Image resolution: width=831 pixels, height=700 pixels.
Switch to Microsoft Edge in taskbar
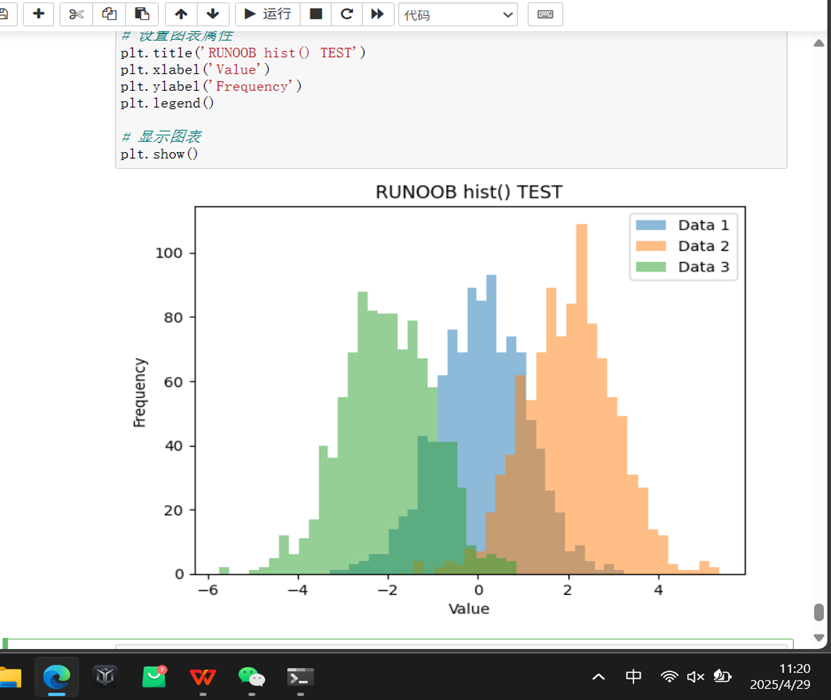pyautogui.click(x=57, y=677)
